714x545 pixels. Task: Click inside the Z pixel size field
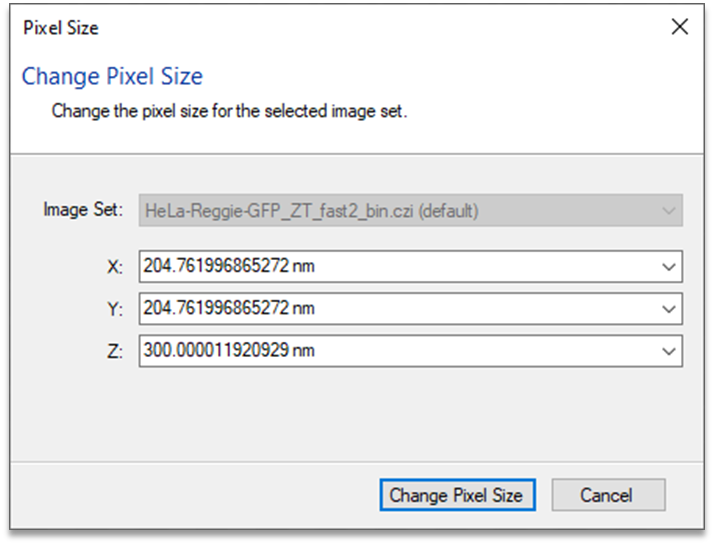(410, 351)
